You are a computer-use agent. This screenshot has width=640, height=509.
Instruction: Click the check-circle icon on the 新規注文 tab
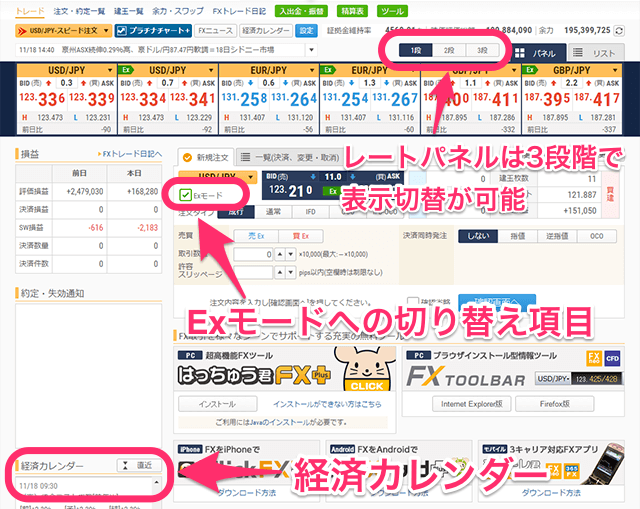coord(187,157)
